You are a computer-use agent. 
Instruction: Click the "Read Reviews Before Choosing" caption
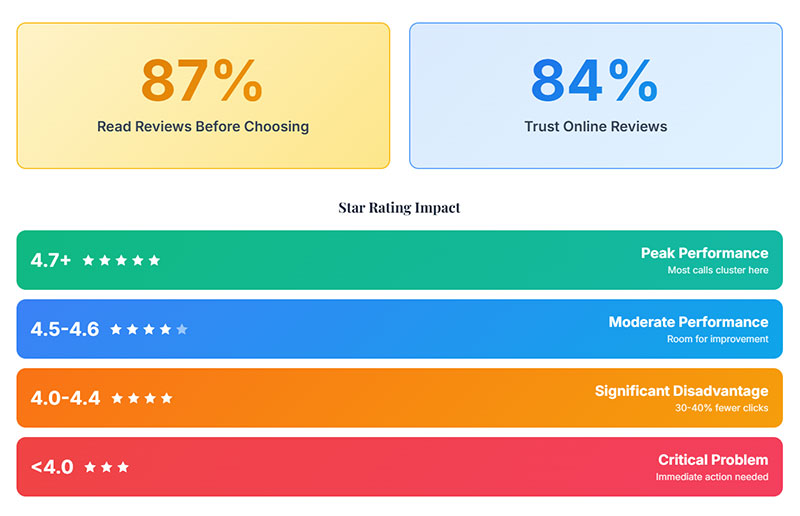click(x=203, y=127)
